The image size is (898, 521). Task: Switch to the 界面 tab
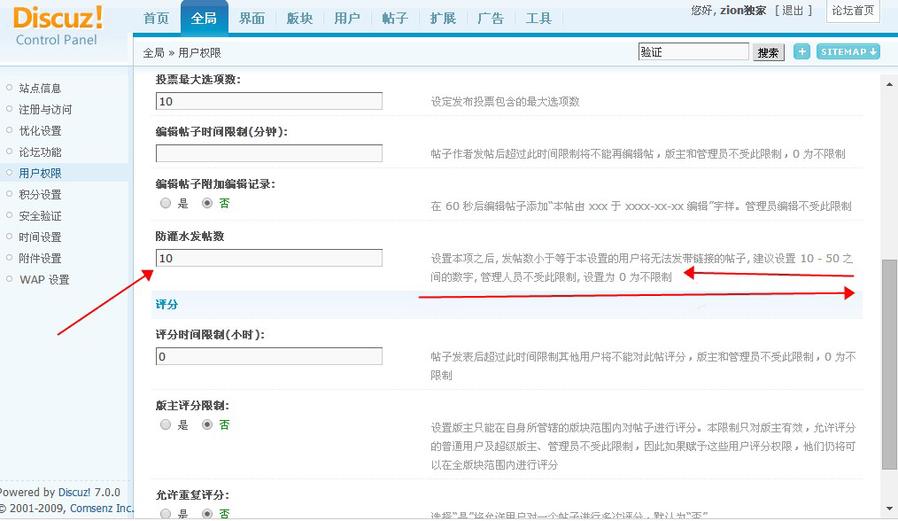tap(252, 18)
